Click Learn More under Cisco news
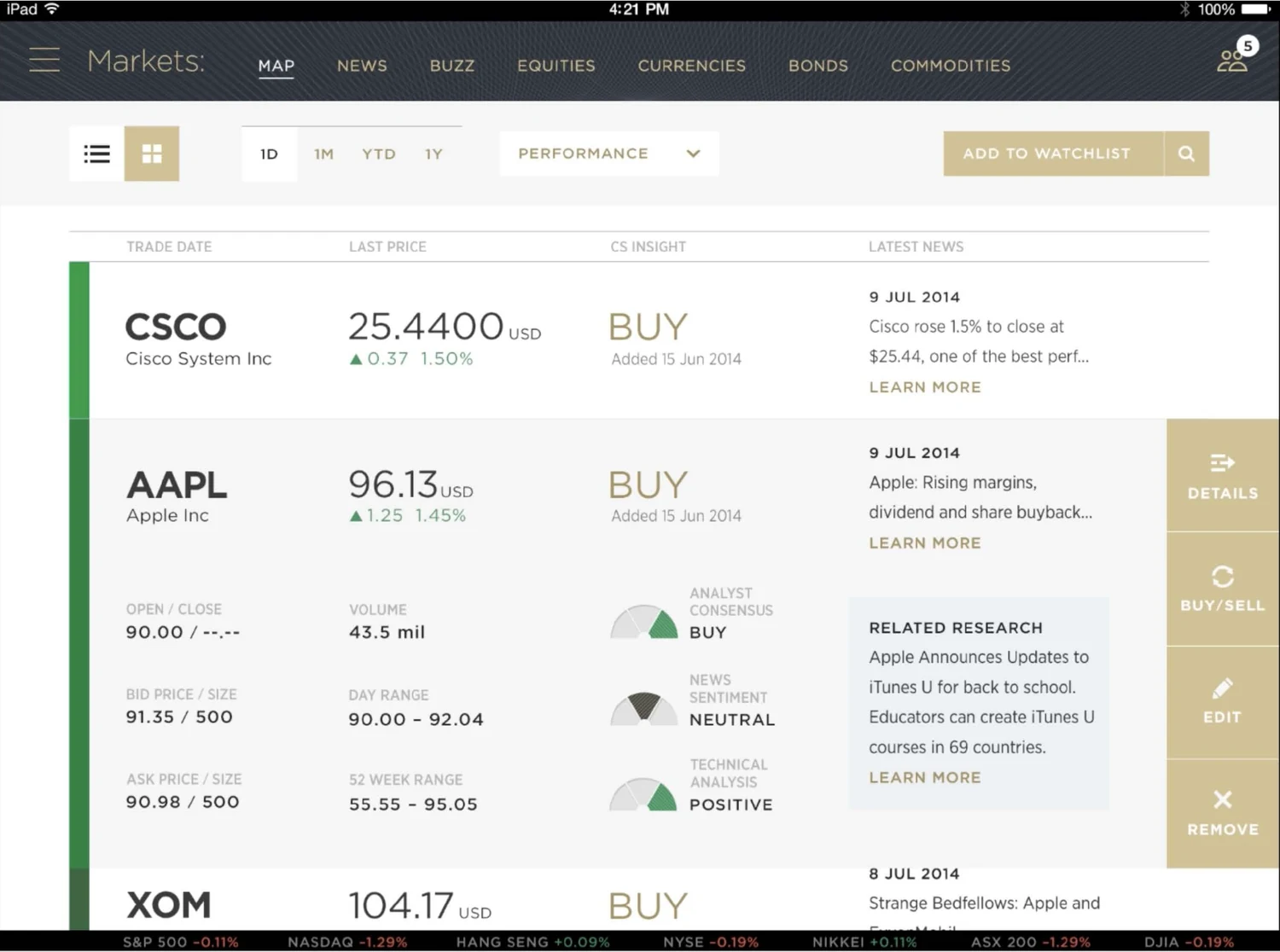Viewport: 1280px width, 952px height. (x=925, y=387)
